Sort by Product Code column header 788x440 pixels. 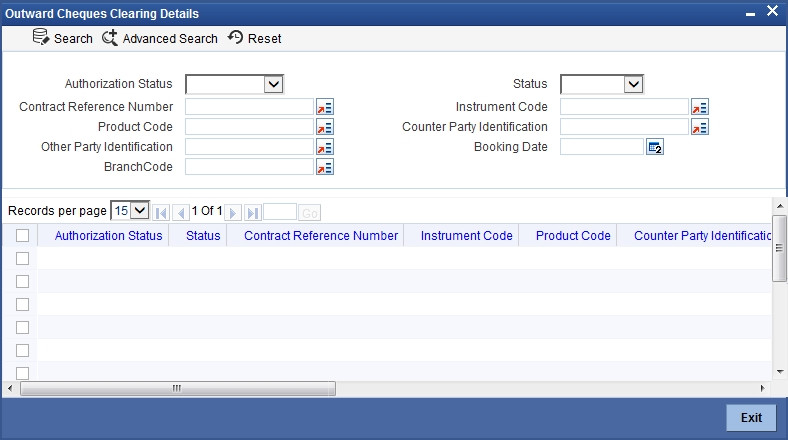tap(573, 236)
